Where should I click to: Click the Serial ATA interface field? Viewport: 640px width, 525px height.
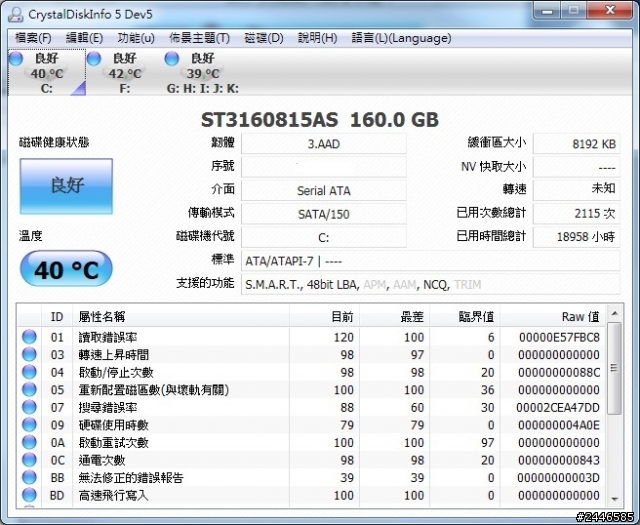[x=324, y=190]
